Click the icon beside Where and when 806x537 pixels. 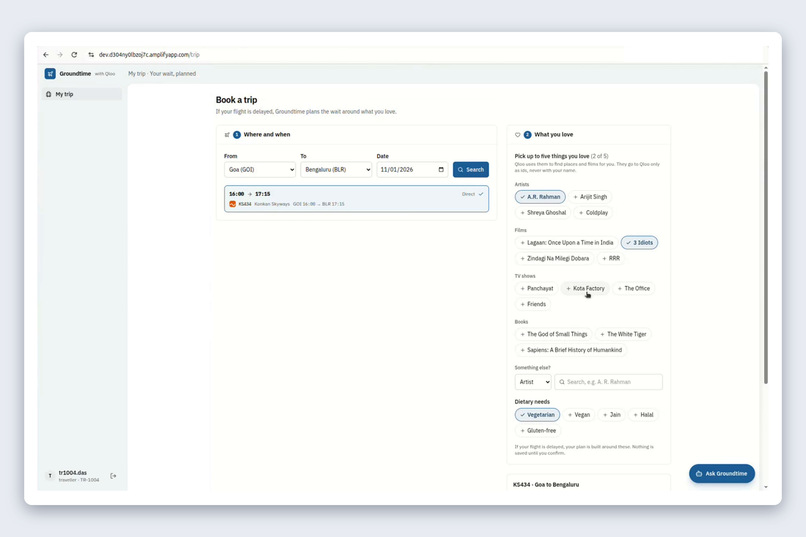point(227,135)
